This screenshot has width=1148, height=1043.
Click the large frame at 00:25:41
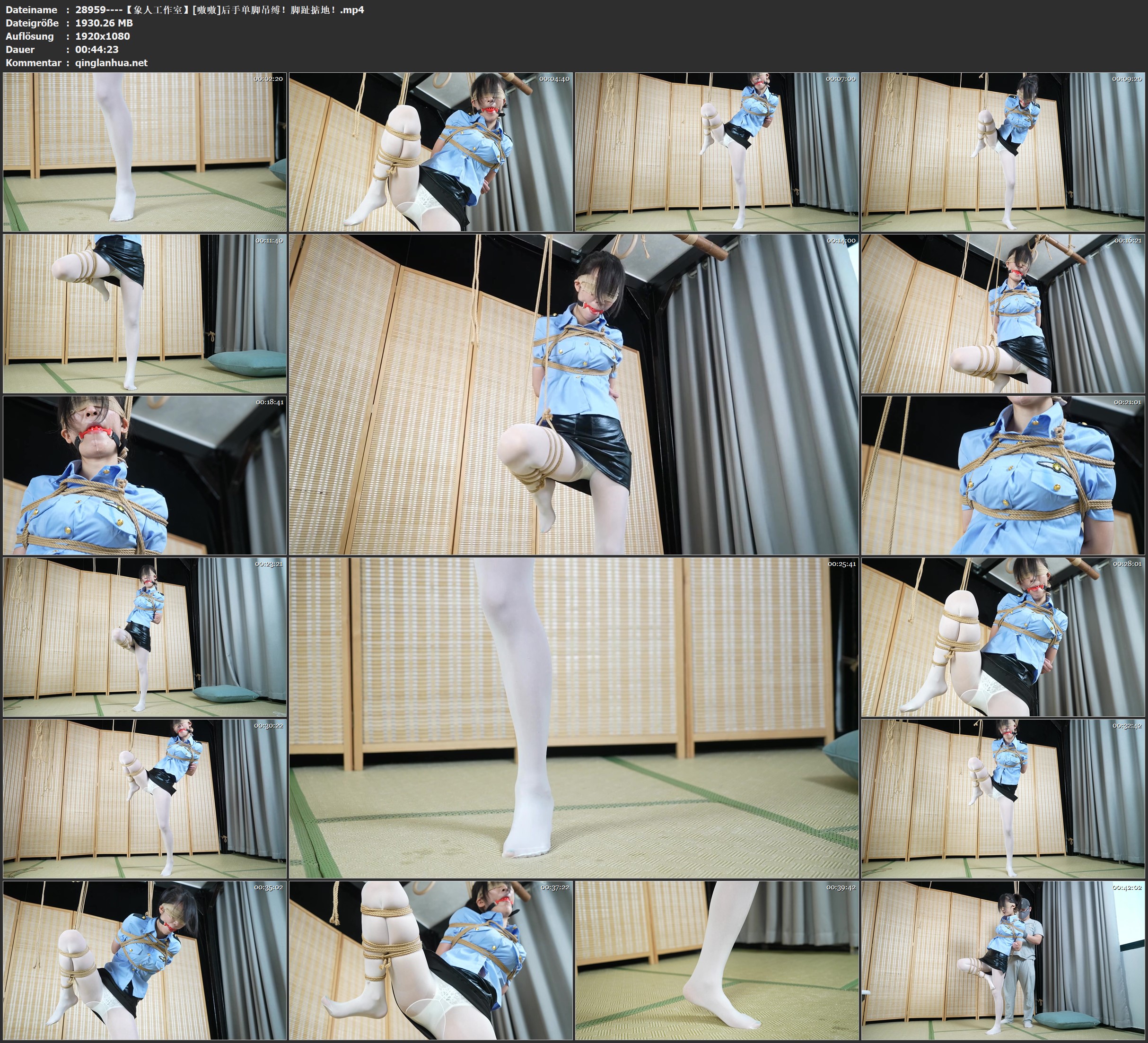[x=573, y=717]
